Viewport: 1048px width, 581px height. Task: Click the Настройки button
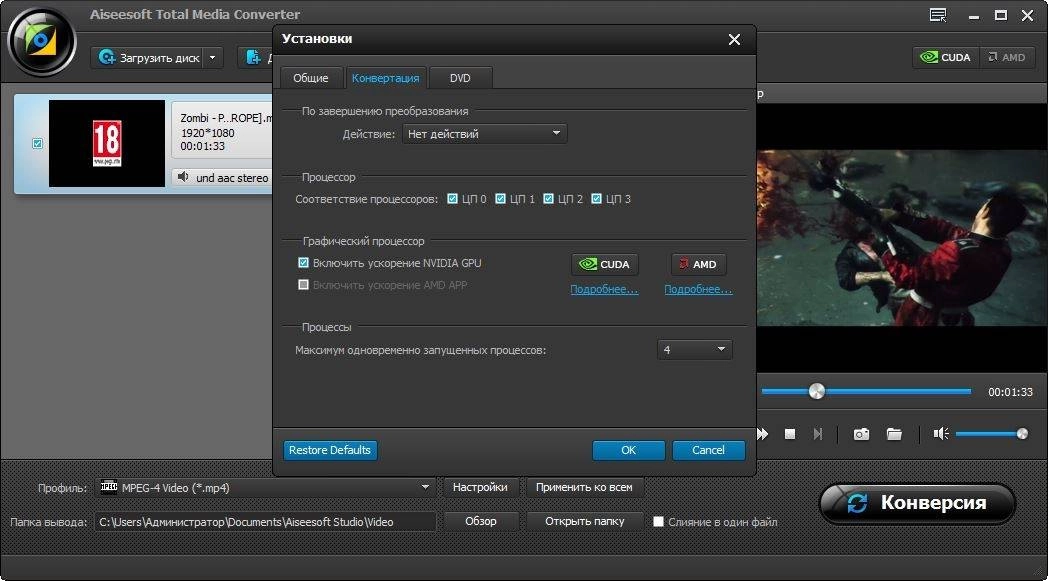480,487
